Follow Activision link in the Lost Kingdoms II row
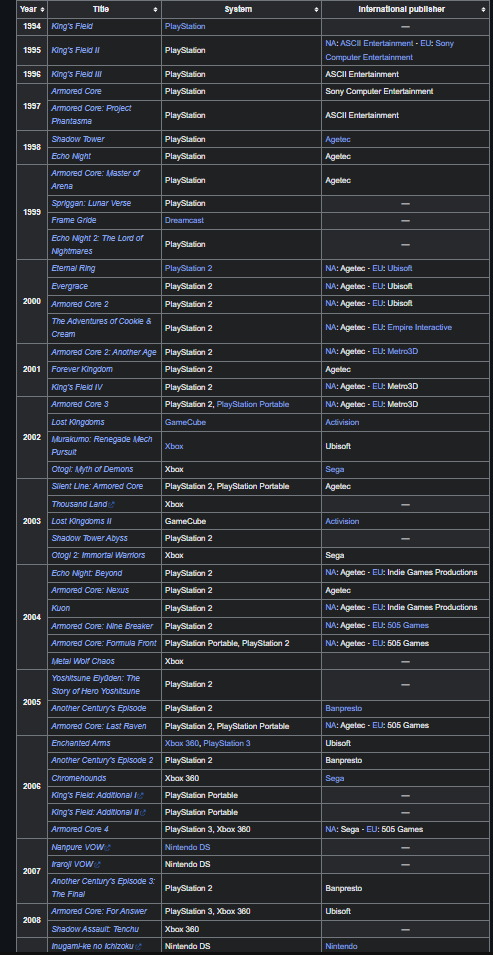The height and width of the screenshot is (955, 493). (x=342, y=522)
